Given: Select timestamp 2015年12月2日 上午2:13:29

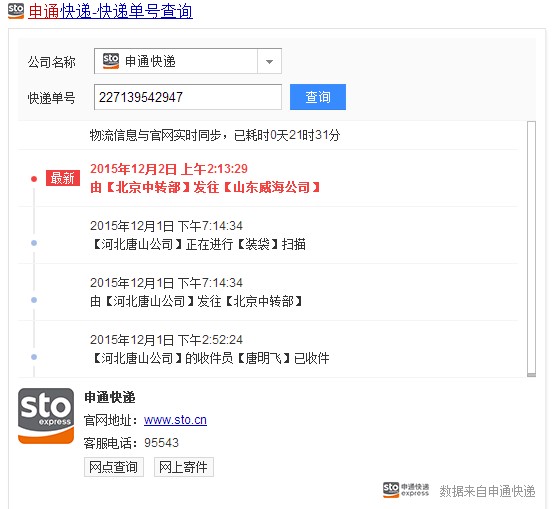Looking at the screenshot, I should (x=169, y=169).
